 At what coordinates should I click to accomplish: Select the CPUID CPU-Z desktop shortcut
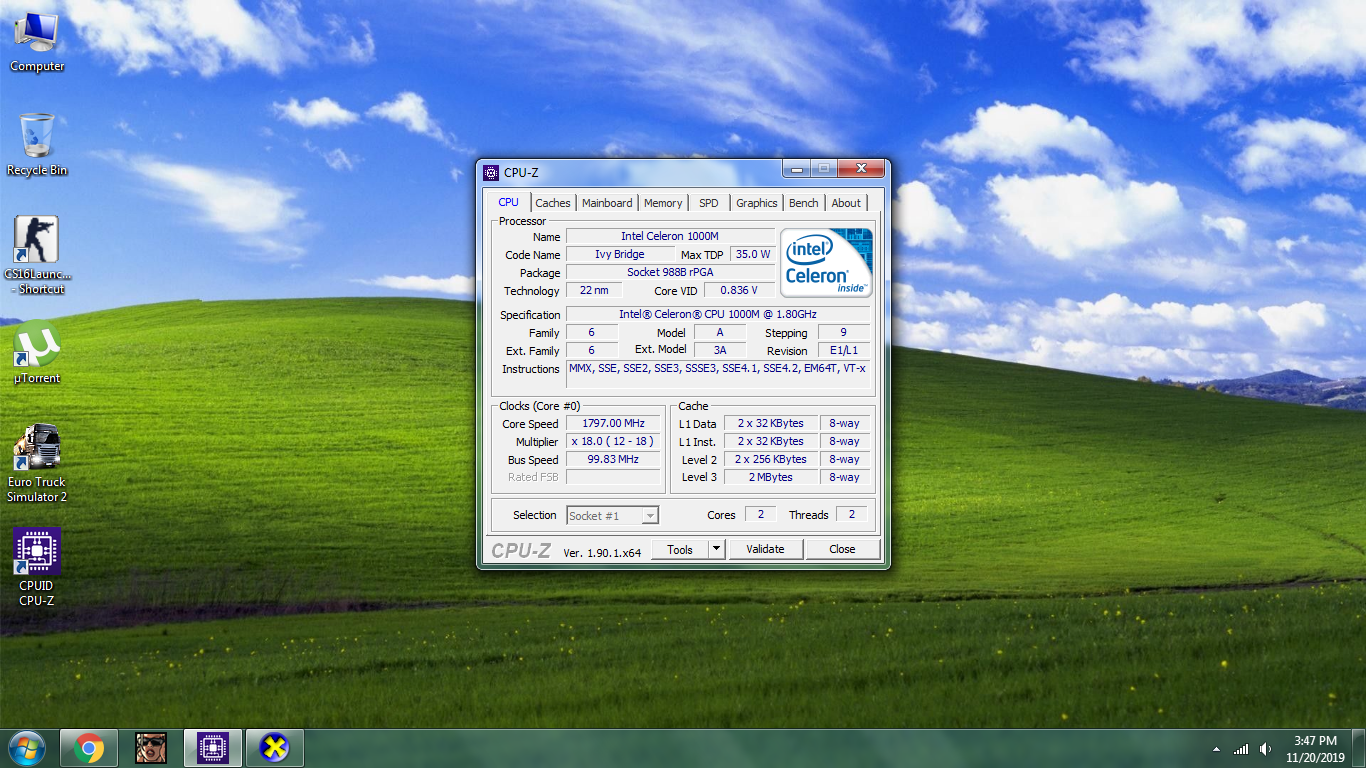point(37,568)
